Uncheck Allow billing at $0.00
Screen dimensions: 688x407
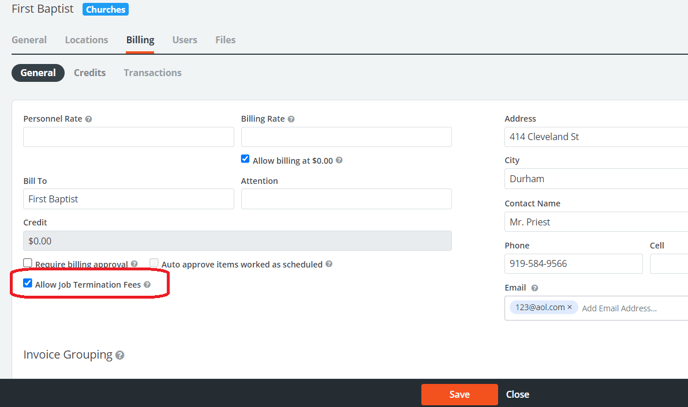[245, 159]
